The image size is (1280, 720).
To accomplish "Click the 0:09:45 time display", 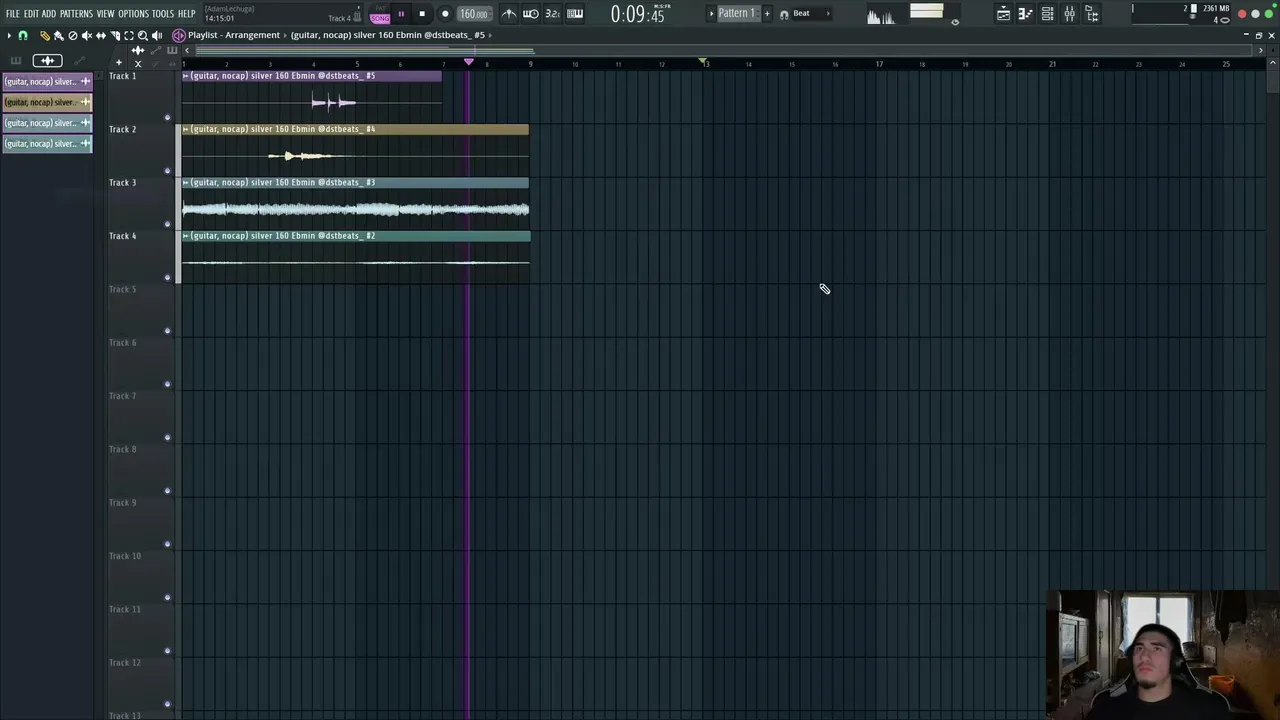I will click(x=638, y=14).
